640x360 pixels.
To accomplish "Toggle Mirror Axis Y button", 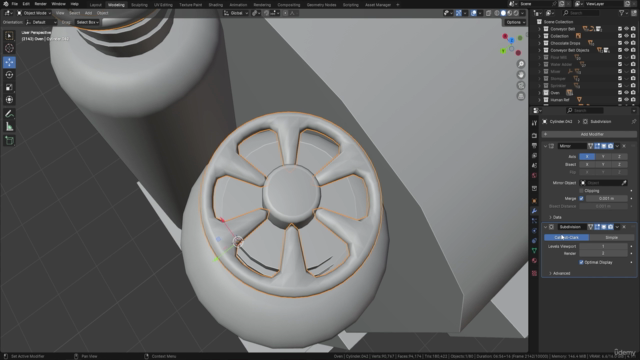I will coord(603,157).
